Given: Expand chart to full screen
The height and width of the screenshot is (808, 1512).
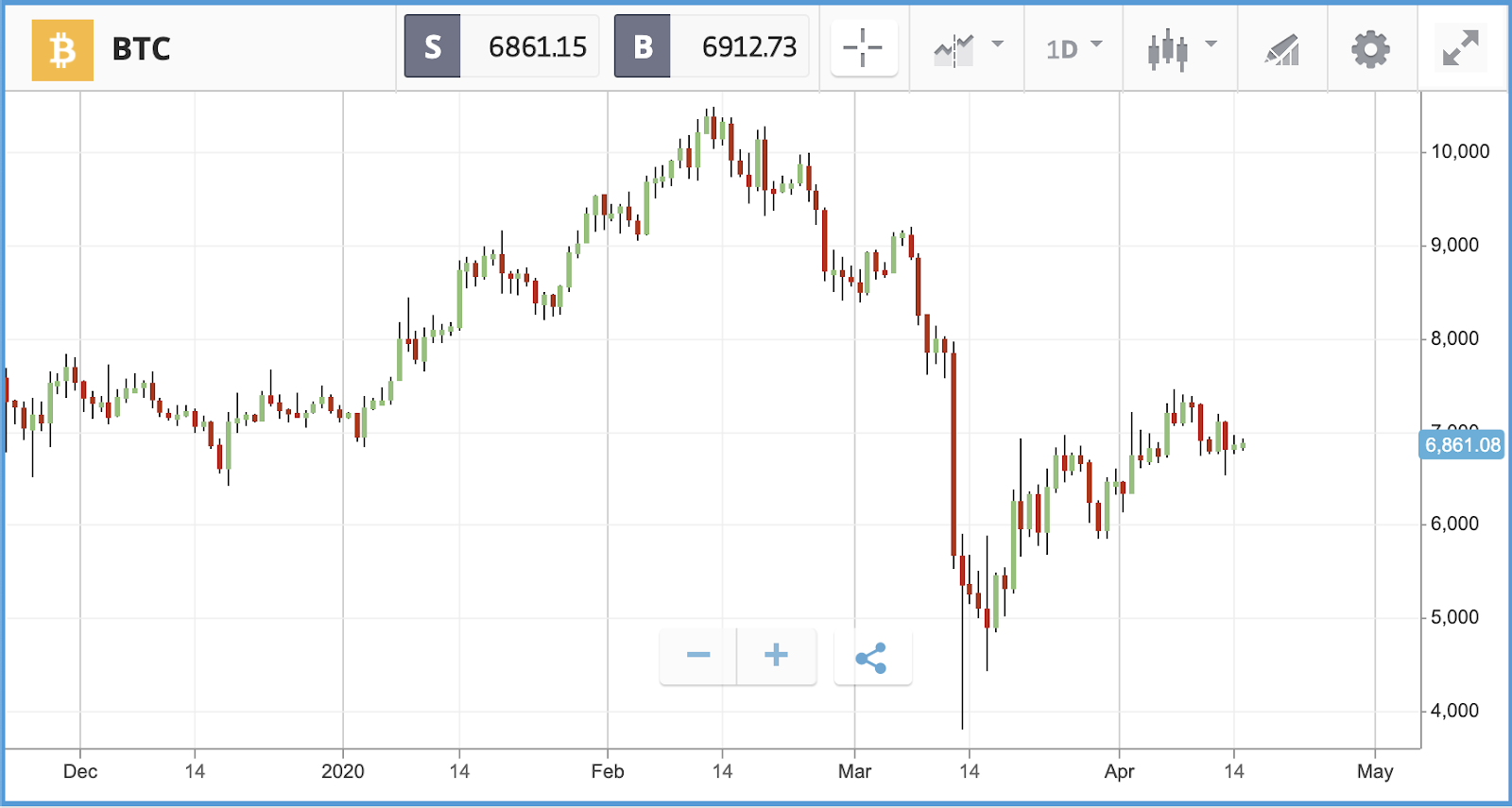Looking at the screenshot, I should (1460, 48).
